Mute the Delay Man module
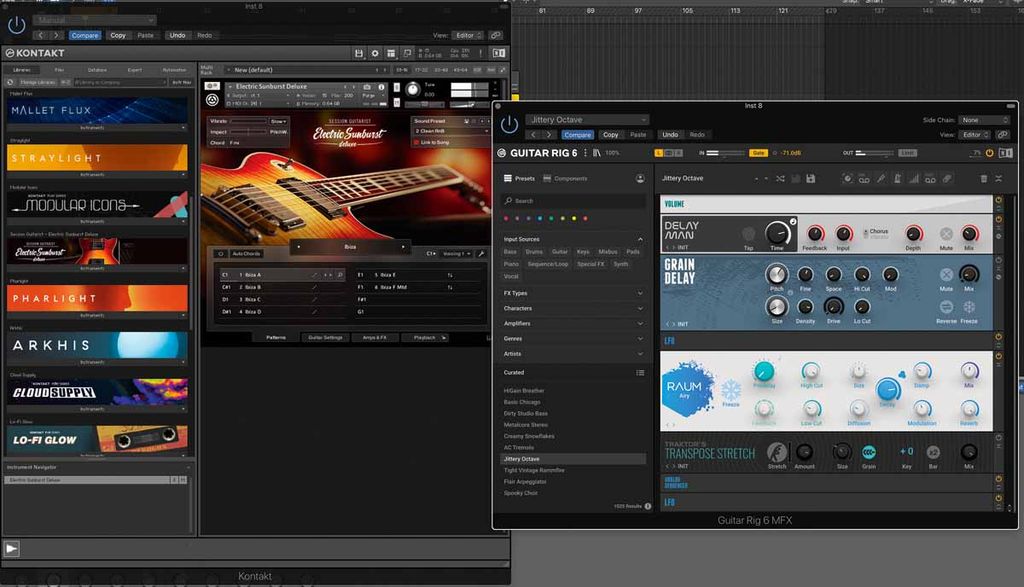The height and width of the screenshot is (587, 1024). [946, 233]
